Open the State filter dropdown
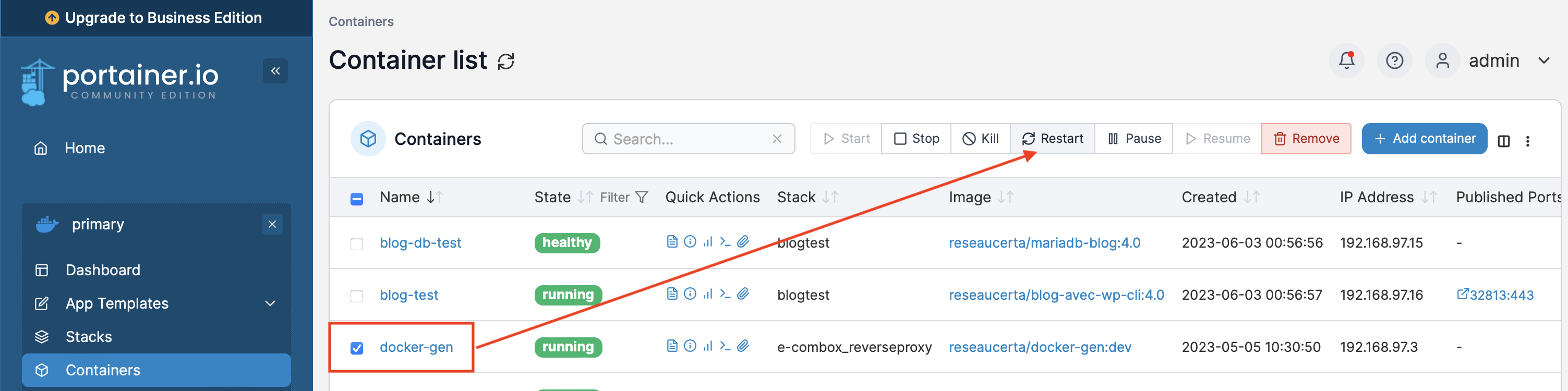1568x391 pixels. point(624,198)
